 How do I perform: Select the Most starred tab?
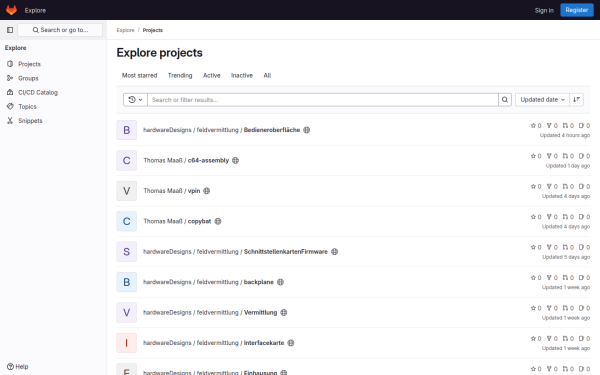click(139, 75)
